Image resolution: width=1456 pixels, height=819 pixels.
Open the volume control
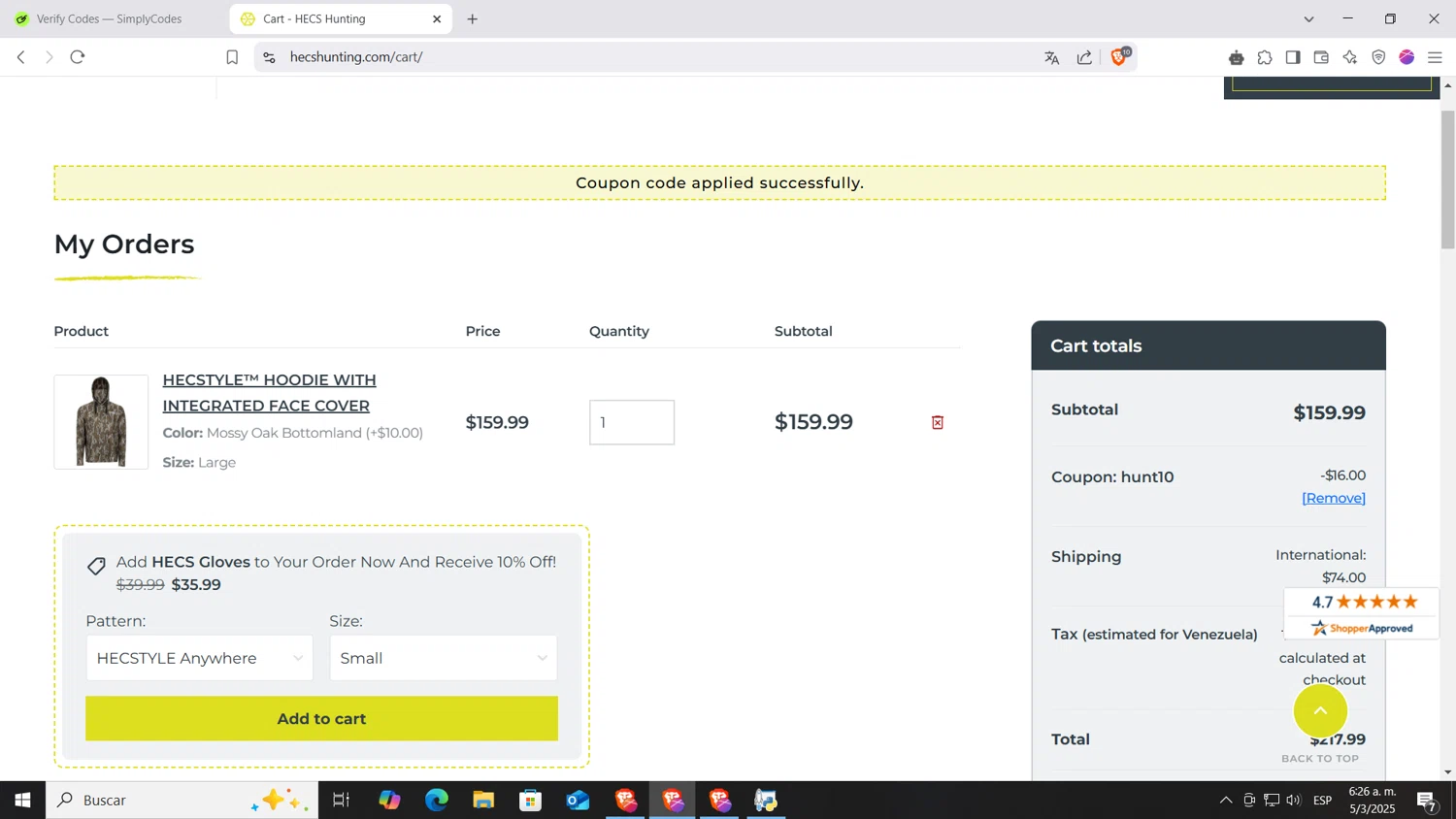(x=1294, y=801)
